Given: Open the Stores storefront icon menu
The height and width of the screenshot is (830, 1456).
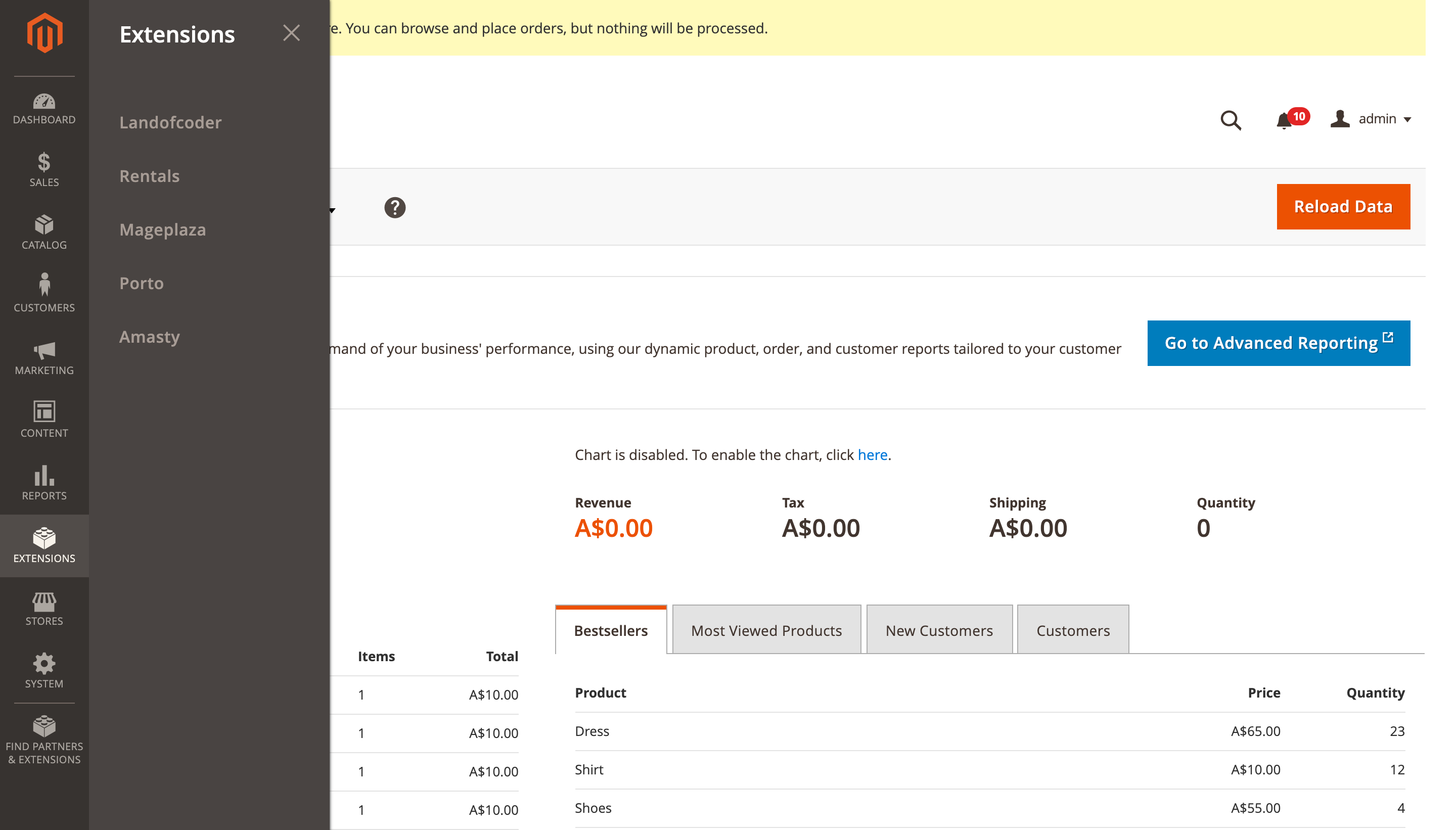Looking at the screenshot, I should [44, 609].
